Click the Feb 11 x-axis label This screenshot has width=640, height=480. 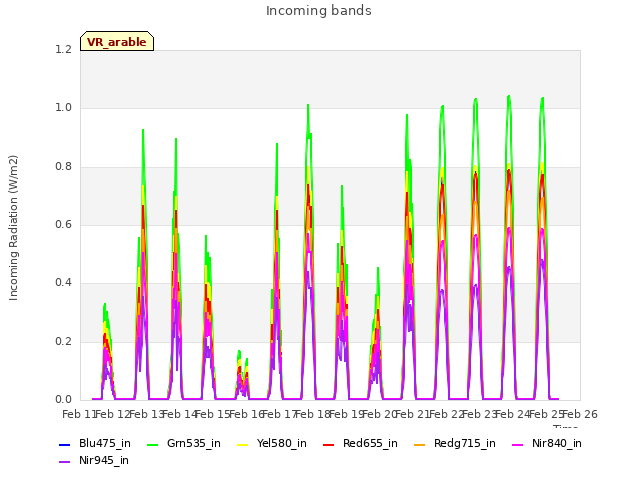click(79, 414)
